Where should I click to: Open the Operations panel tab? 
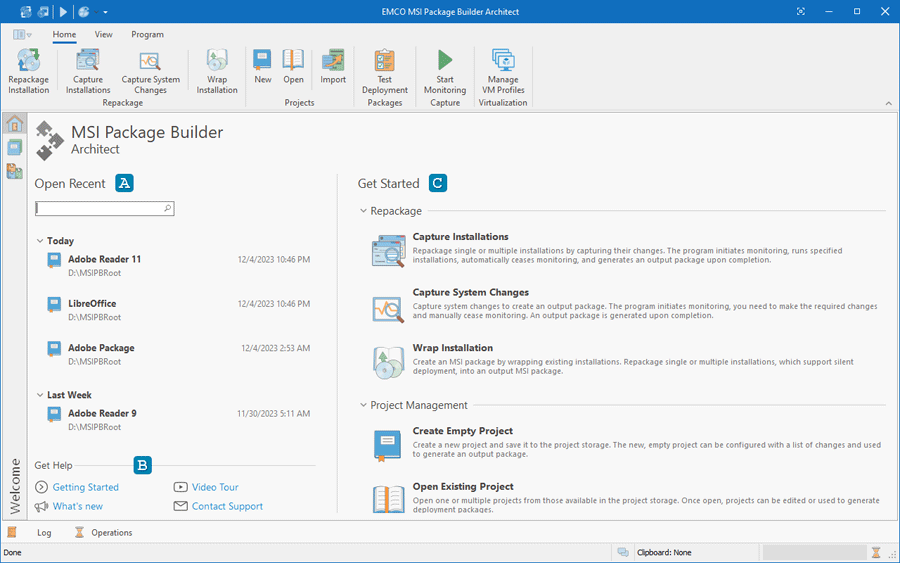click(x=111, y=533)
